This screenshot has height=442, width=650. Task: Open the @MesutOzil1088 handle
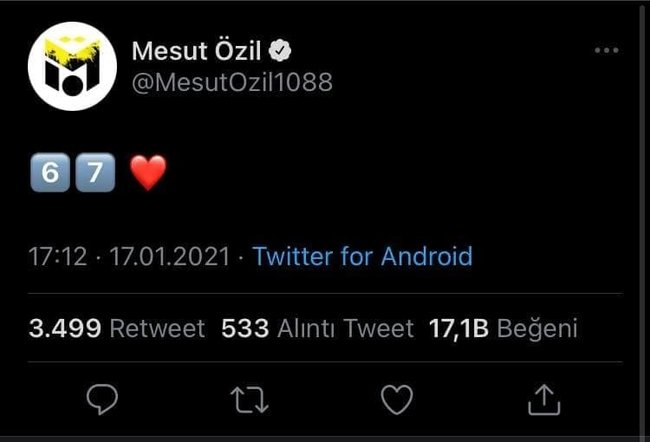(x=232, y=83)
